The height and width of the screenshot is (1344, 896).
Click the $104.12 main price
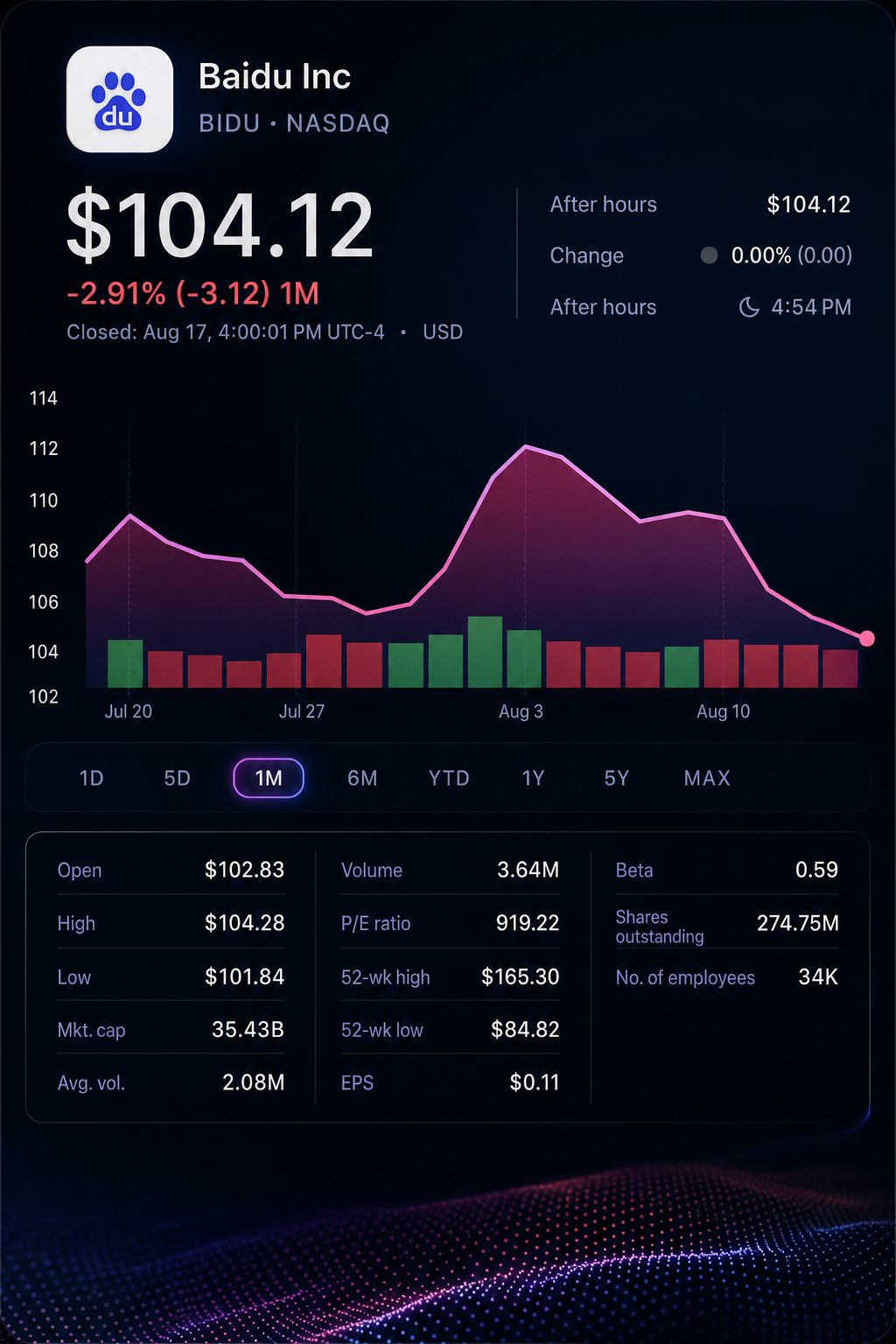220,226
